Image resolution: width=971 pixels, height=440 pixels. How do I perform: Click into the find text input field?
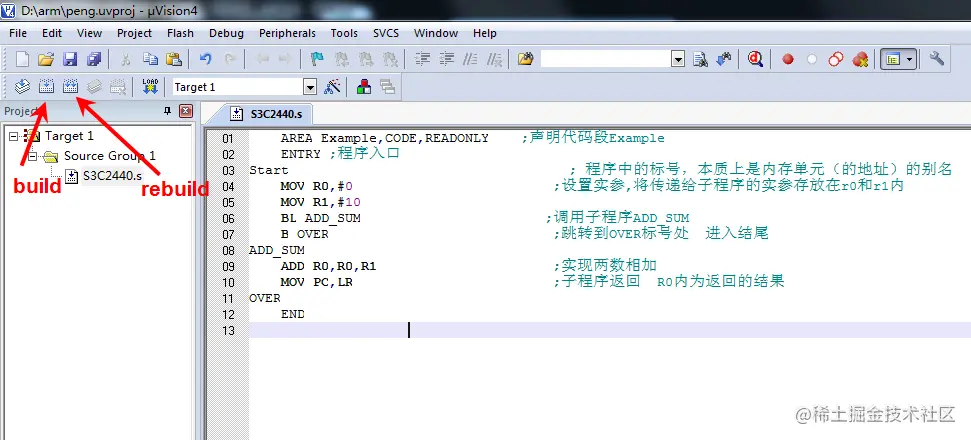coord(606,60)
